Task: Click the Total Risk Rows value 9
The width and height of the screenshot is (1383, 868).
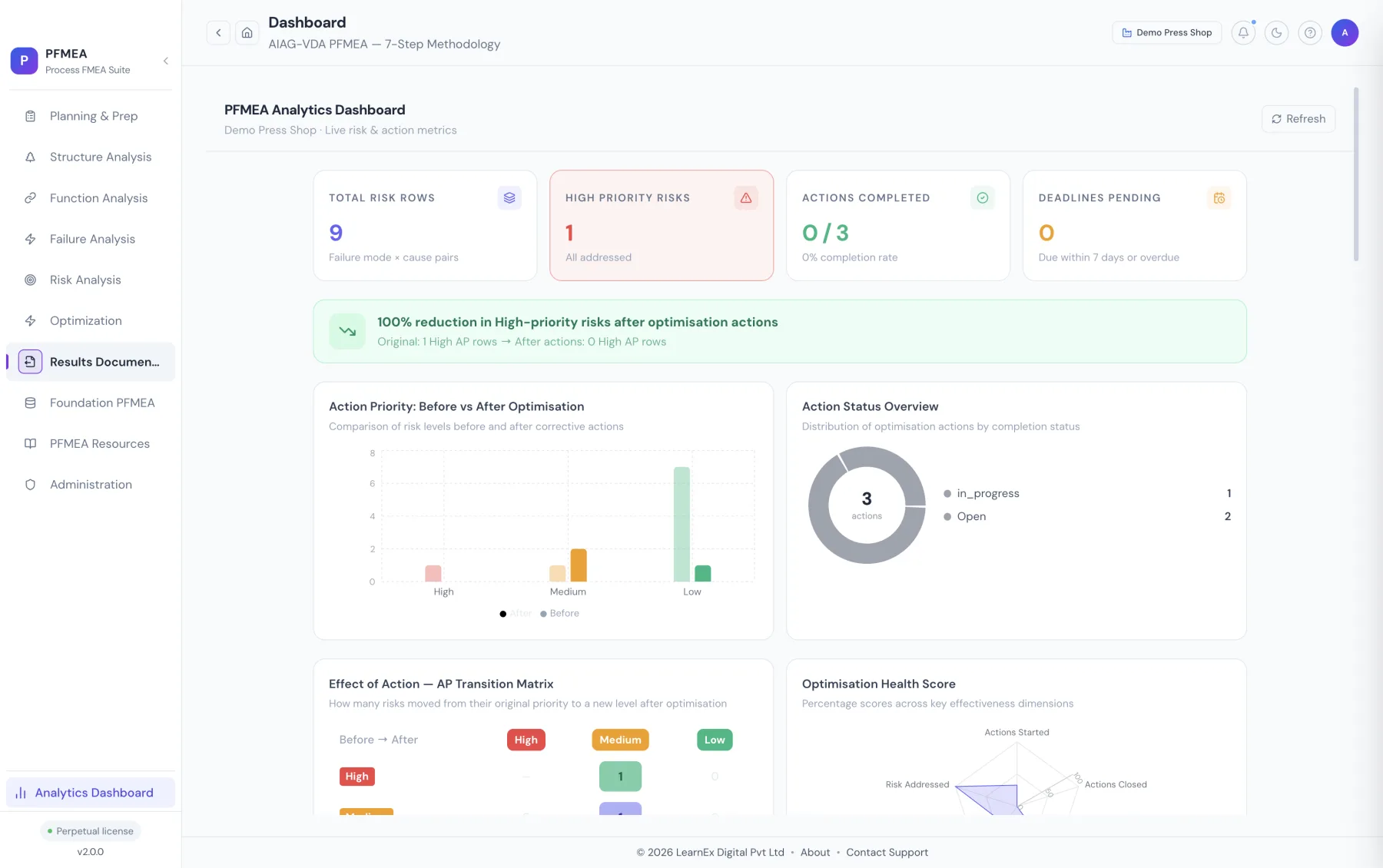Action: (x=336, y=233)
